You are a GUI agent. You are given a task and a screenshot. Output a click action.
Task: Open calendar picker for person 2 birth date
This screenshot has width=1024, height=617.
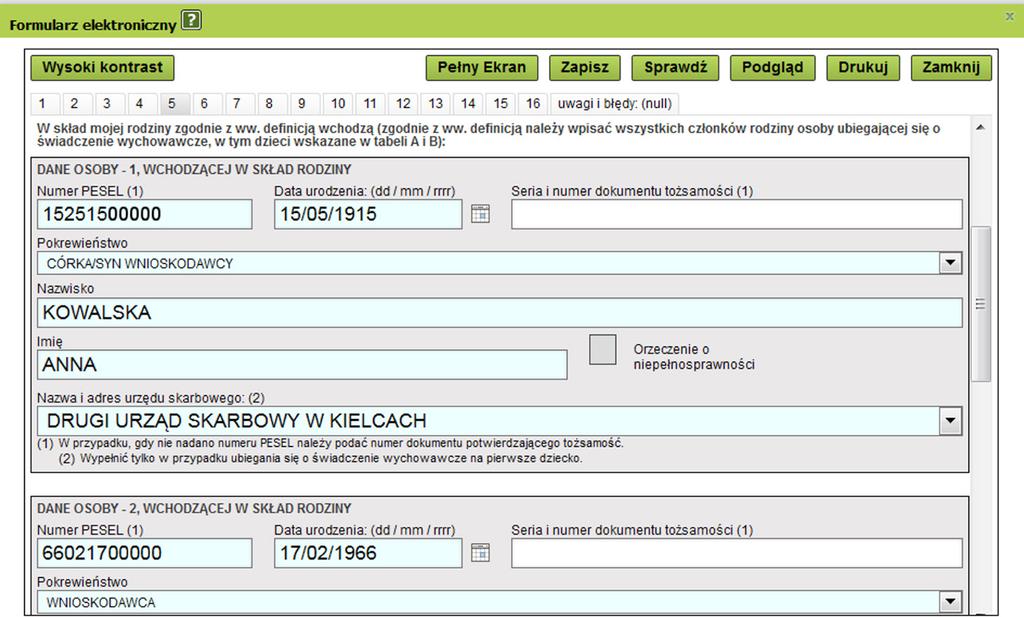[x=480, y=552]
